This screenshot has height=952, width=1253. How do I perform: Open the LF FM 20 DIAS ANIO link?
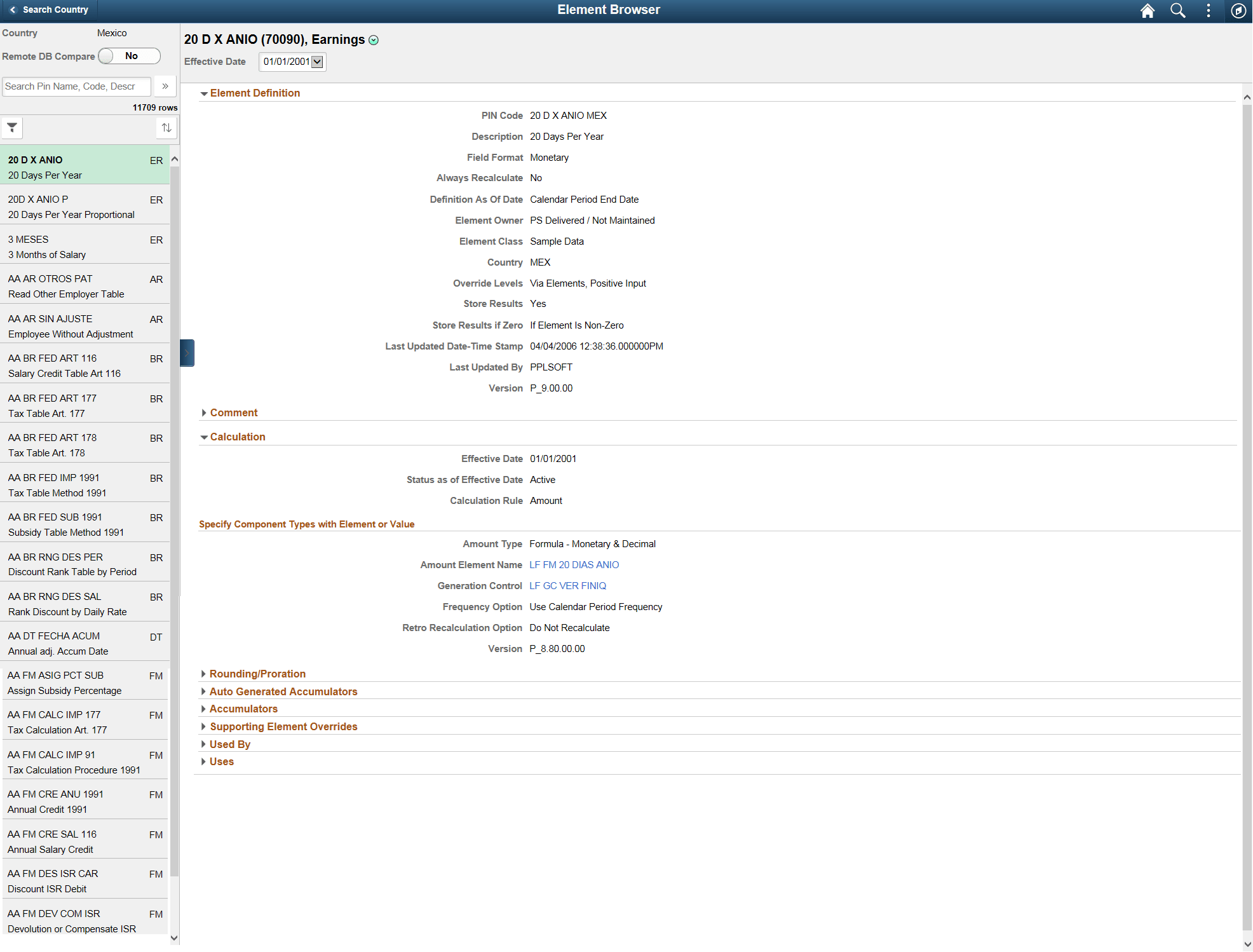(x=574, y=565)
